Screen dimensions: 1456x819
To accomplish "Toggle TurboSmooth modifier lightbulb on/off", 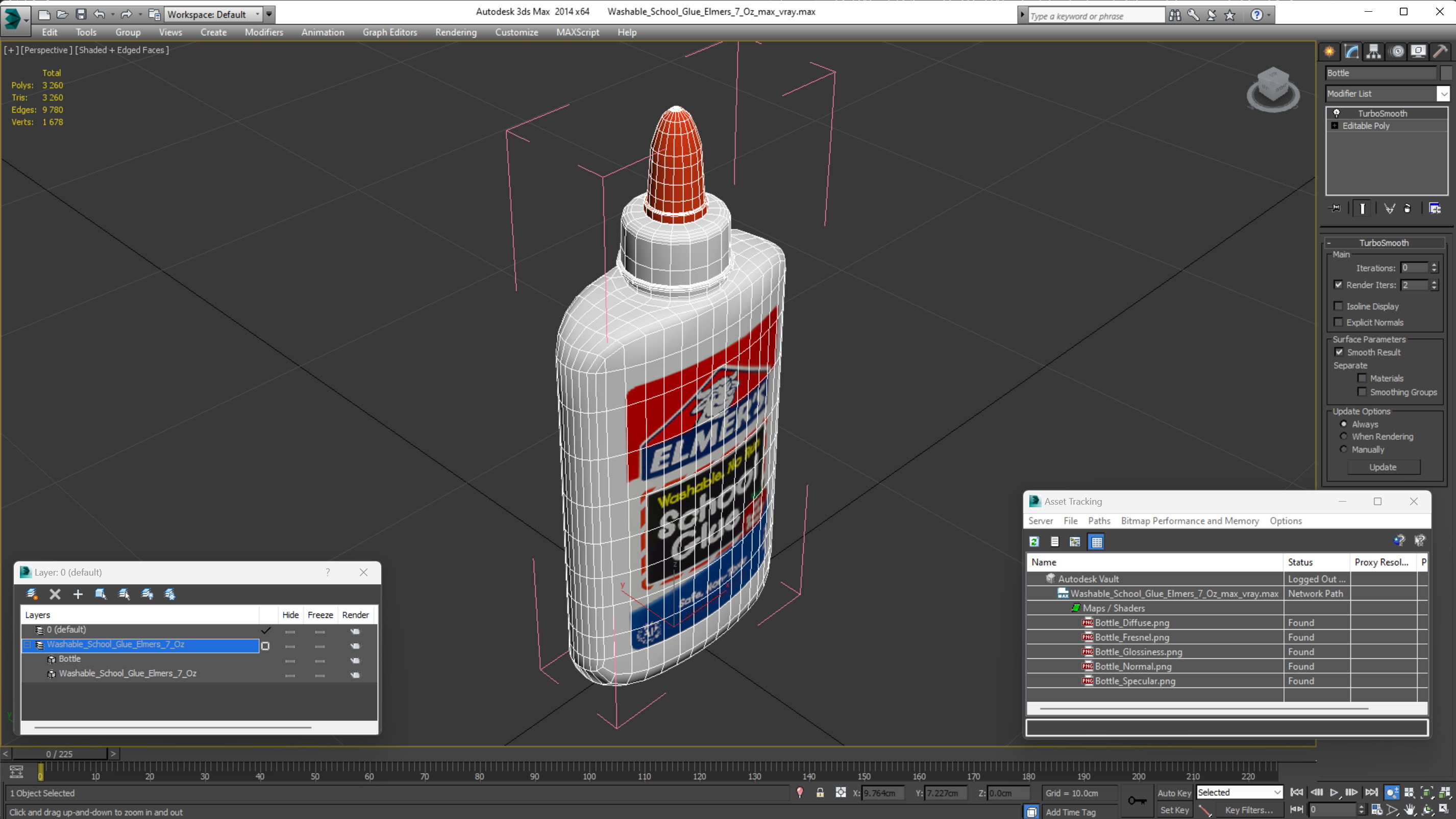I will click(x=1337, y=113).
